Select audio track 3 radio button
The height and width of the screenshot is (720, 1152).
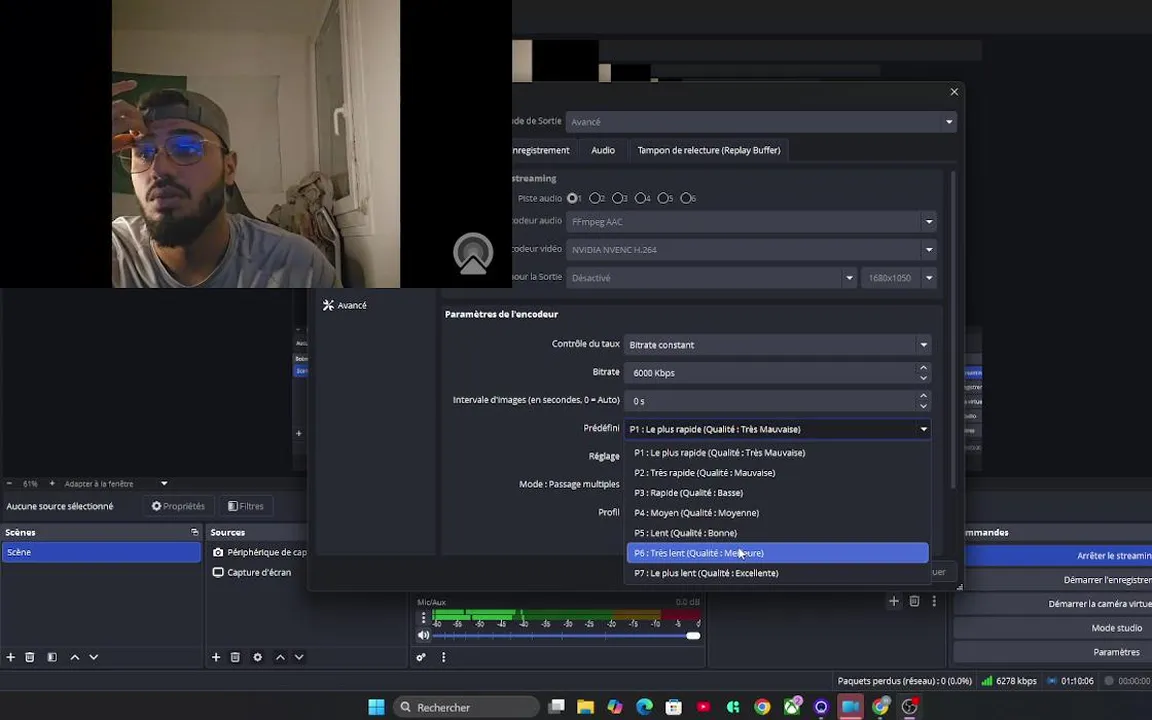tap(617, 198)
